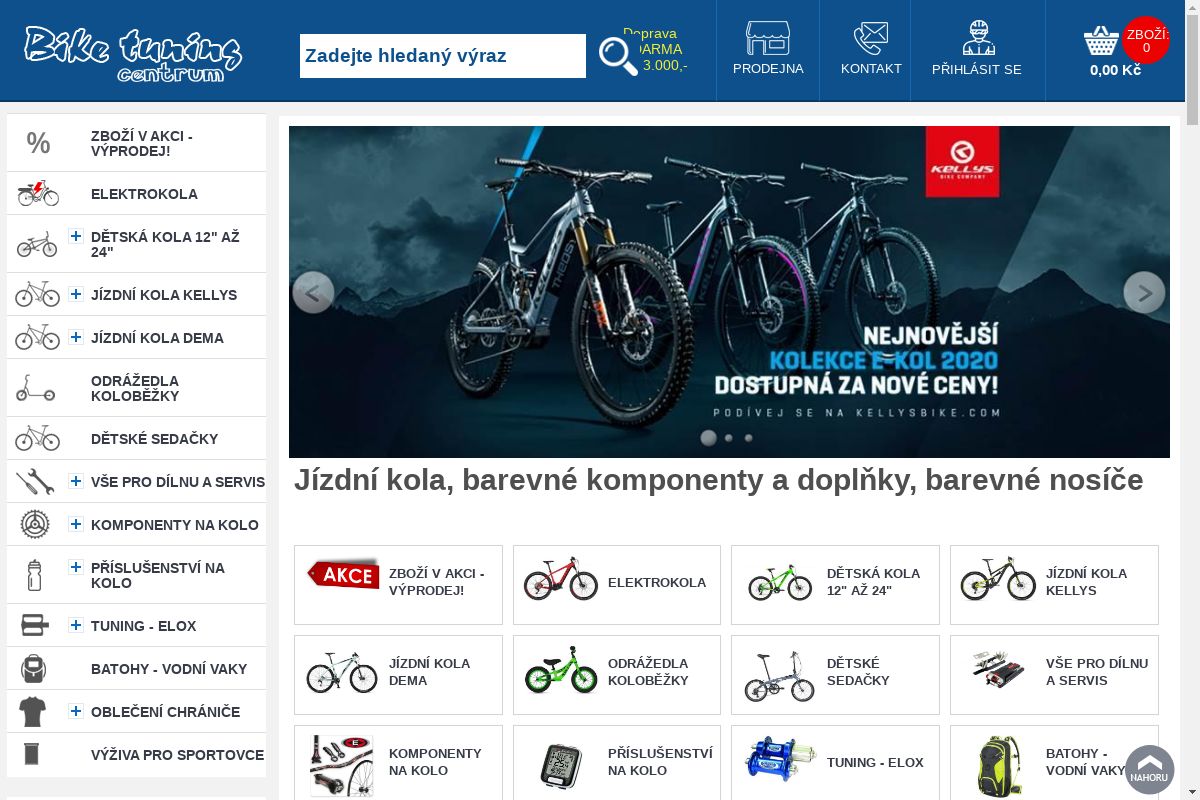1200x800 pixels.
Task: Click the Přihlásit se cyclist icon
Action: point(978,38)
